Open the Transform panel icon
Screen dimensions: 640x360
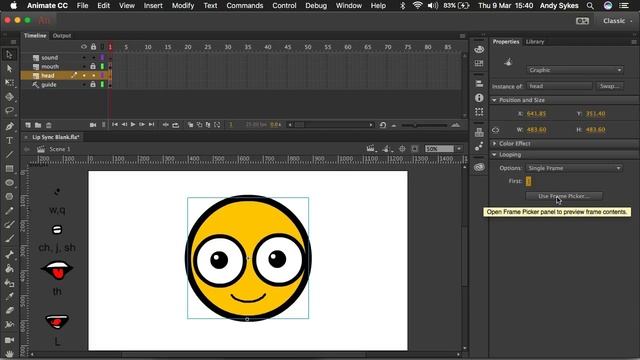point(479,111)
